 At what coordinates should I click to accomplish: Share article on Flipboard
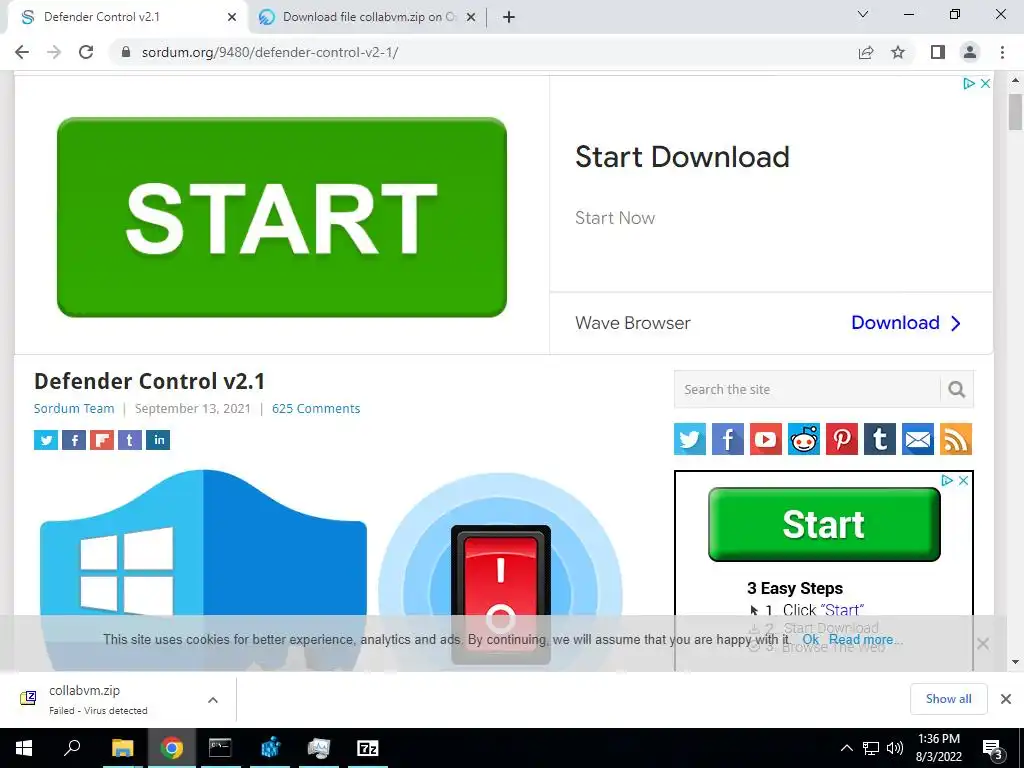coord(102,440)
